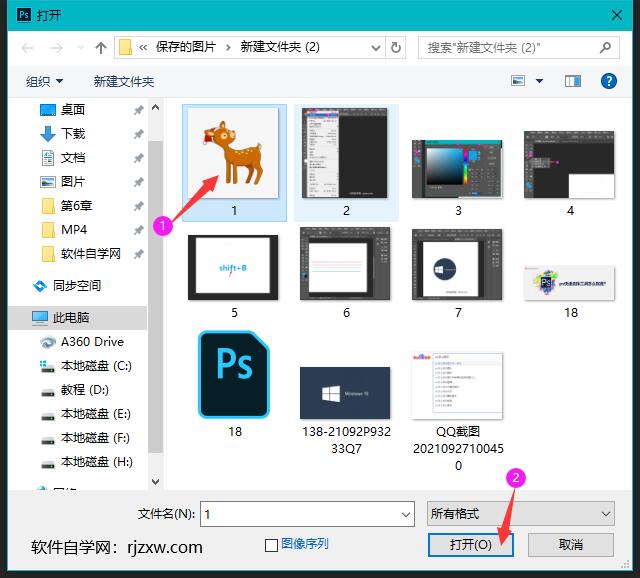Image resolution: width=640 pixels, height=578 pixels.
Task: Open help with the question mark icon
Action: pos(609,81)
